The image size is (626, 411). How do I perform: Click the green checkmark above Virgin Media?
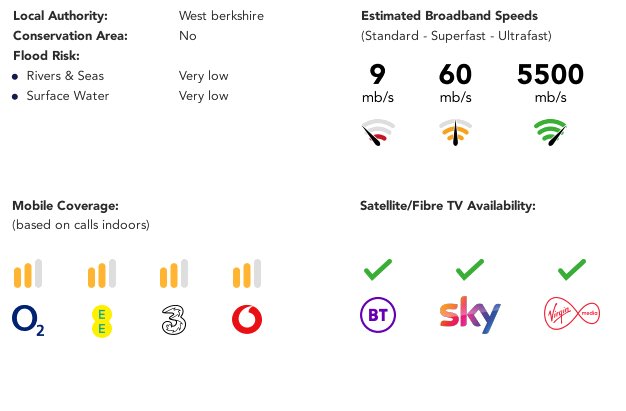pos(572,270)
